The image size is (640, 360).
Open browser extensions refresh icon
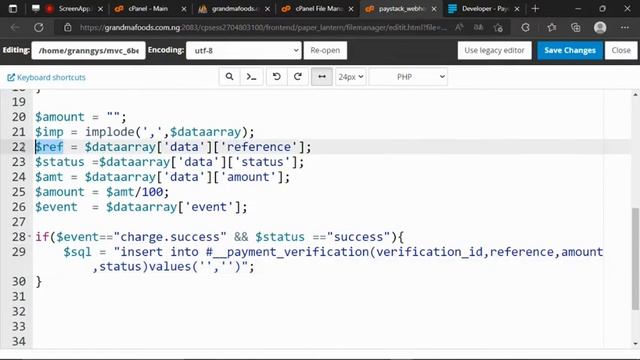pyautogui.click(x=525, y=28)
